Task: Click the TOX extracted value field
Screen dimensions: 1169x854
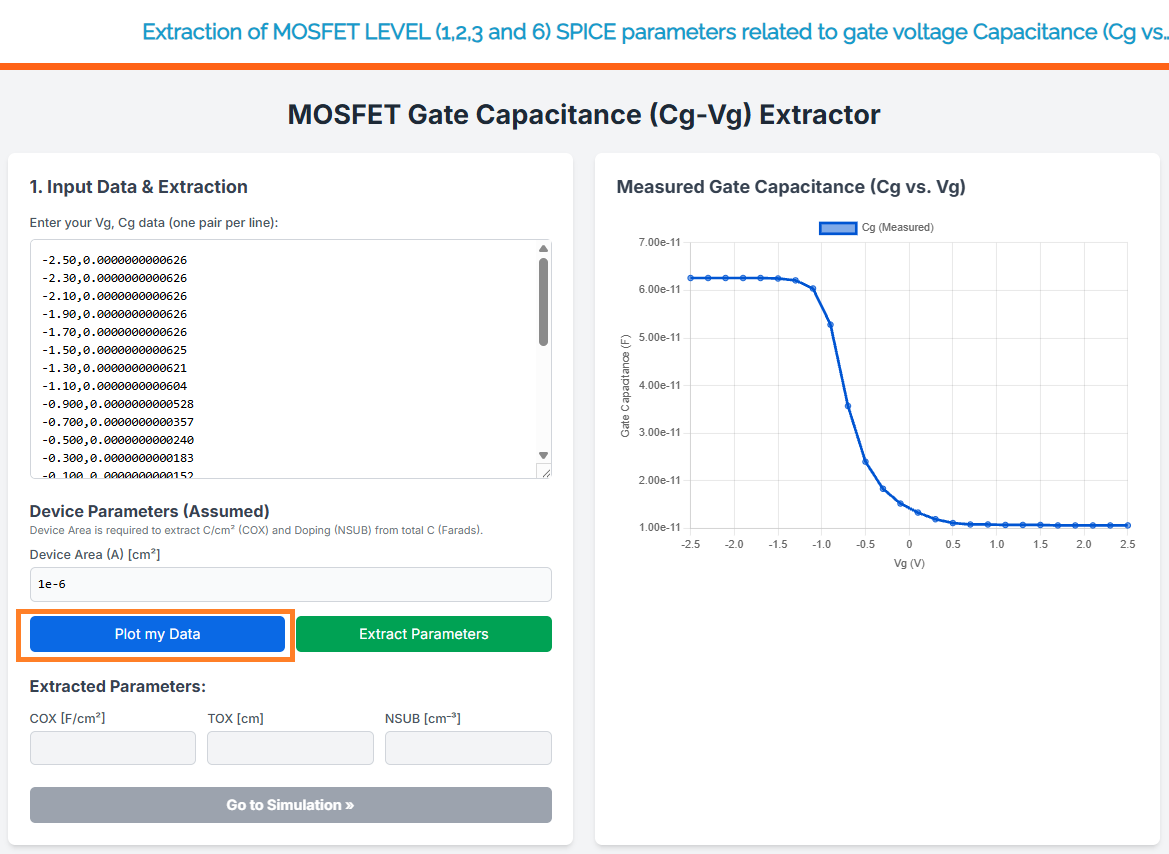Action: (x=290, y=748)
